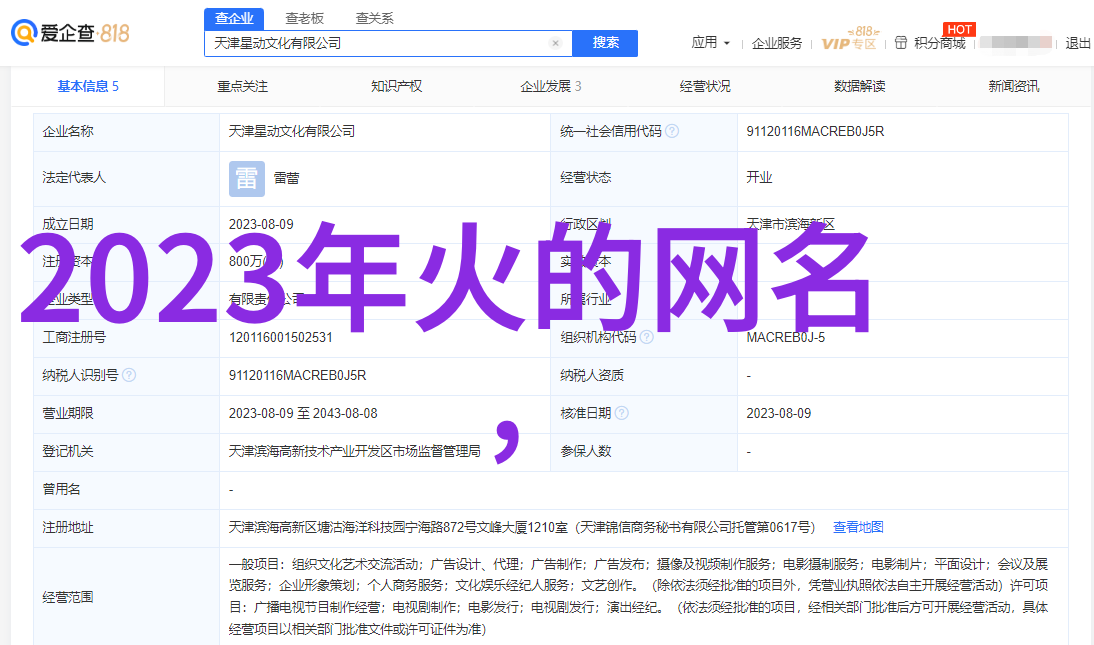
Task: Select founding date 2023-08-09 in 成立日期 row
Action: [261, 225]
